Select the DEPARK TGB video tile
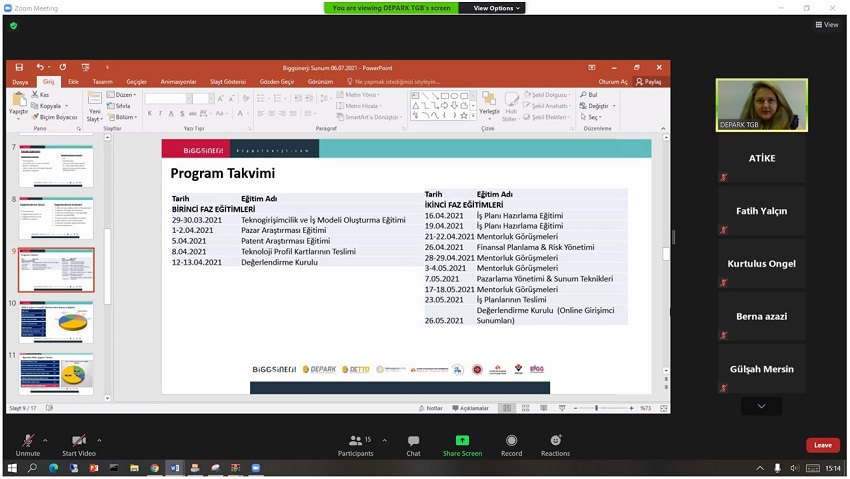850x479 pixels. [761, 105]
